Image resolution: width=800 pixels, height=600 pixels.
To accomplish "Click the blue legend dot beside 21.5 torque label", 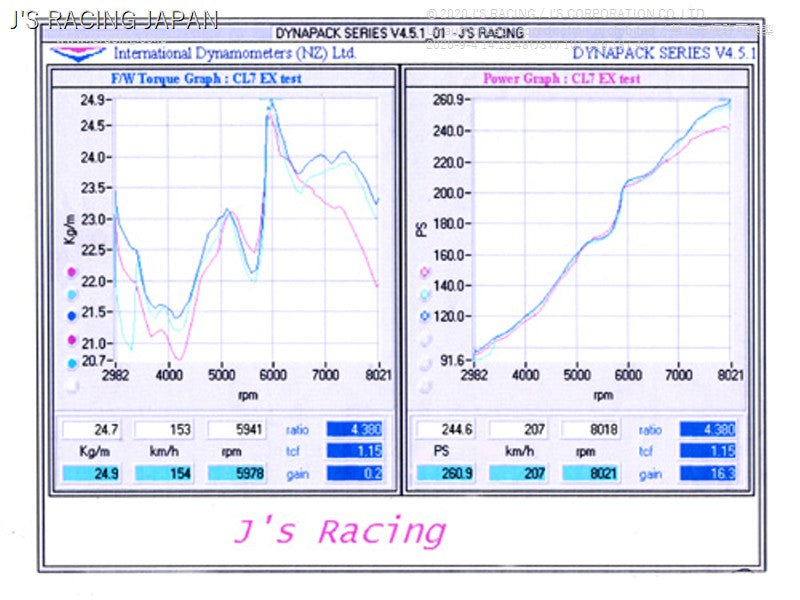I will (x=72, y=316).
